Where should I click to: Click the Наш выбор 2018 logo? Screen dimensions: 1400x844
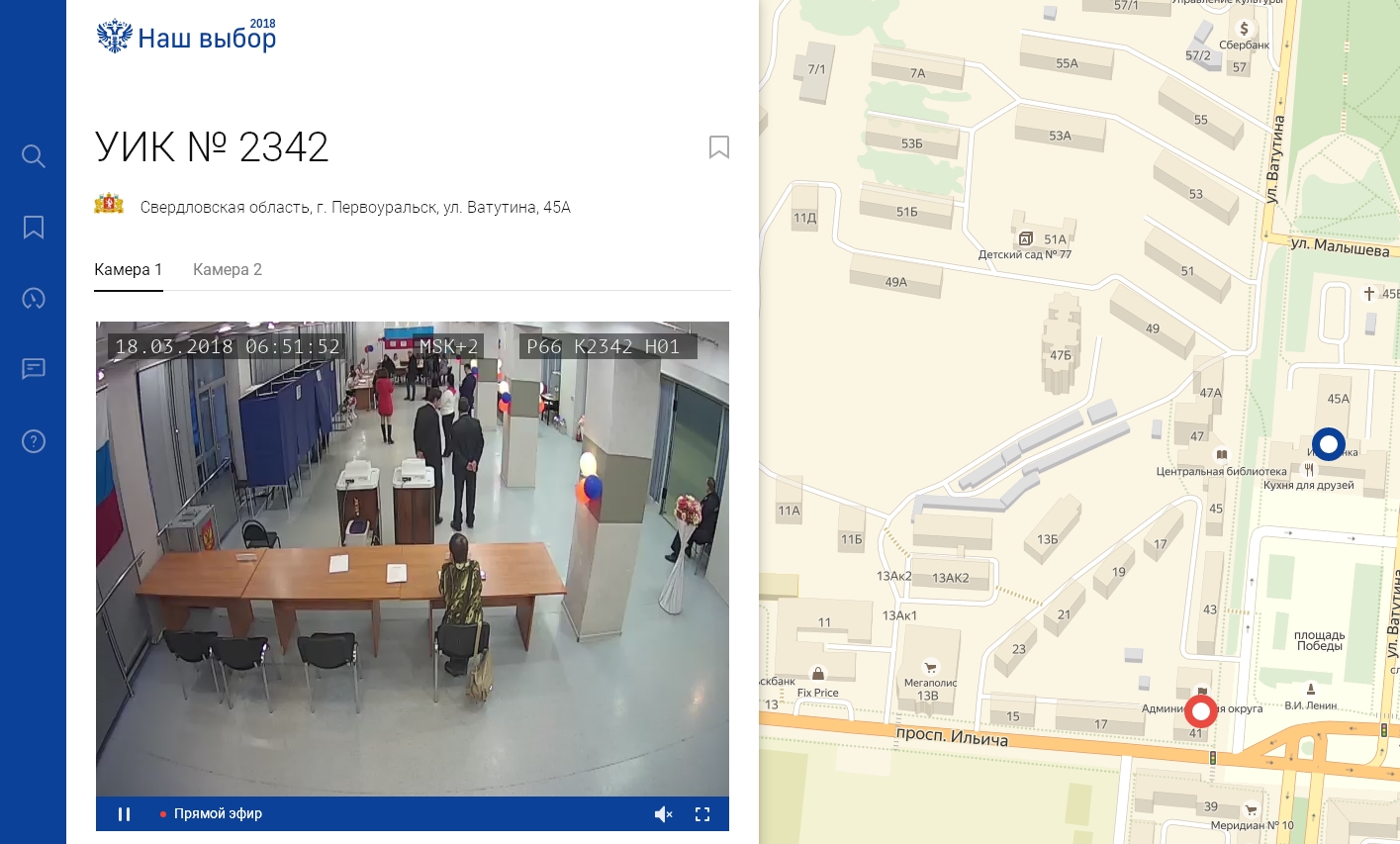187,37
